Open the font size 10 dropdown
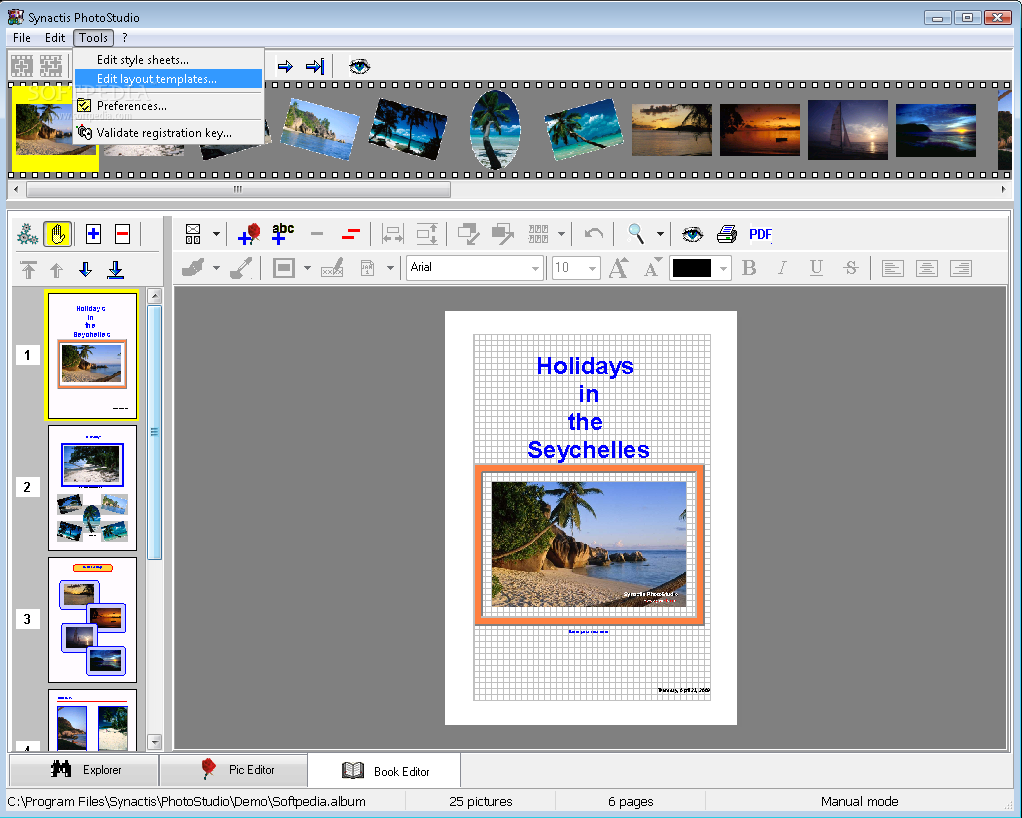Image resolution: width=1022 pixels, height=818 pixels. point(576,267)
